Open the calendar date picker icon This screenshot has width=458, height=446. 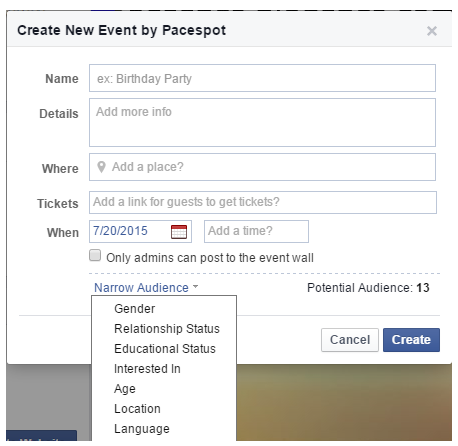point(179,232)
